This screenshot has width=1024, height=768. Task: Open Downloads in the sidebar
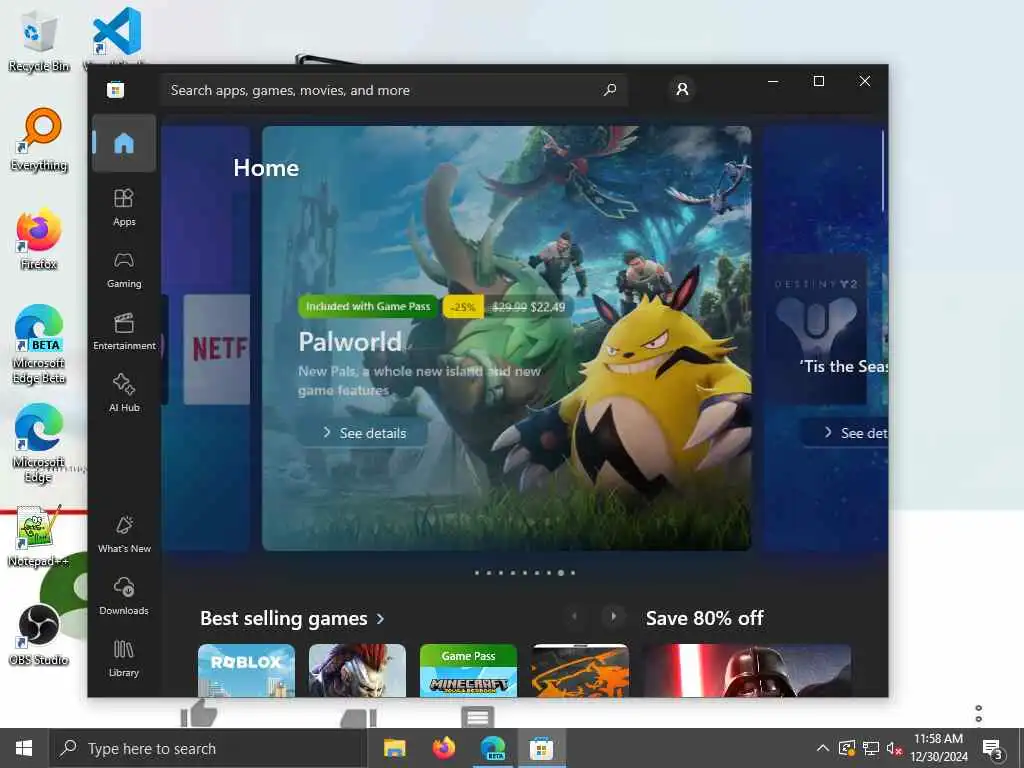[x=124, y=596]
